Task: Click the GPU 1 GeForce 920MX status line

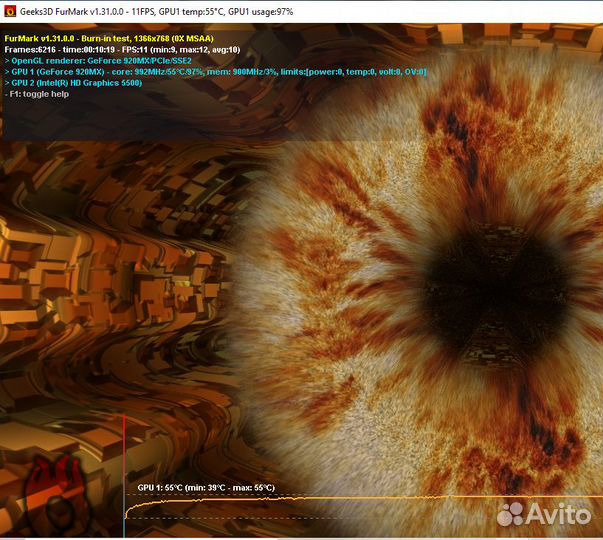Action: 215,72
